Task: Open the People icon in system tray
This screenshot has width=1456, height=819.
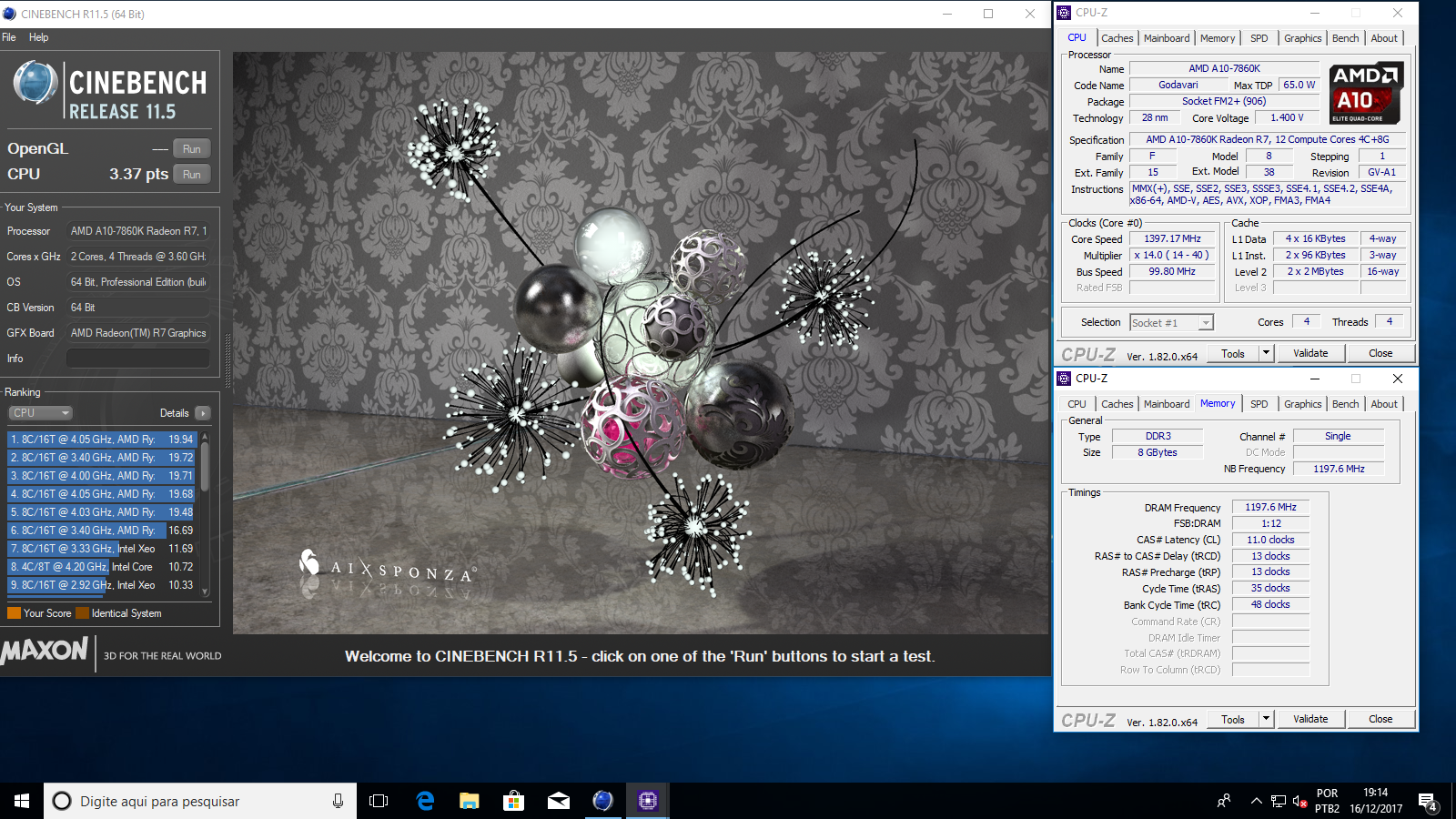Action: pyautogui.click(x=1224, y=801)
